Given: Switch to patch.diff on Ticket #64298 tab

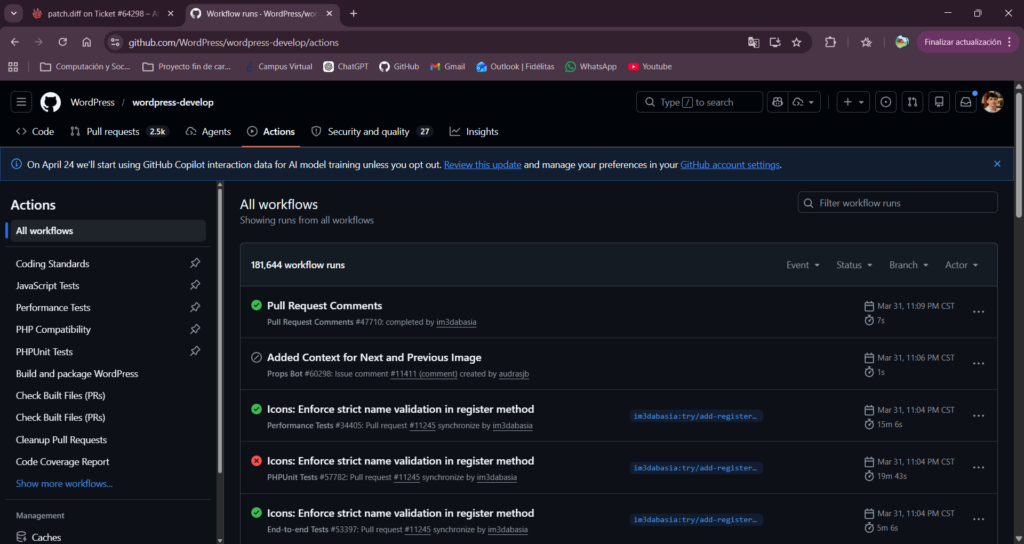Looking at the screenshot, I should coord(104,14).
